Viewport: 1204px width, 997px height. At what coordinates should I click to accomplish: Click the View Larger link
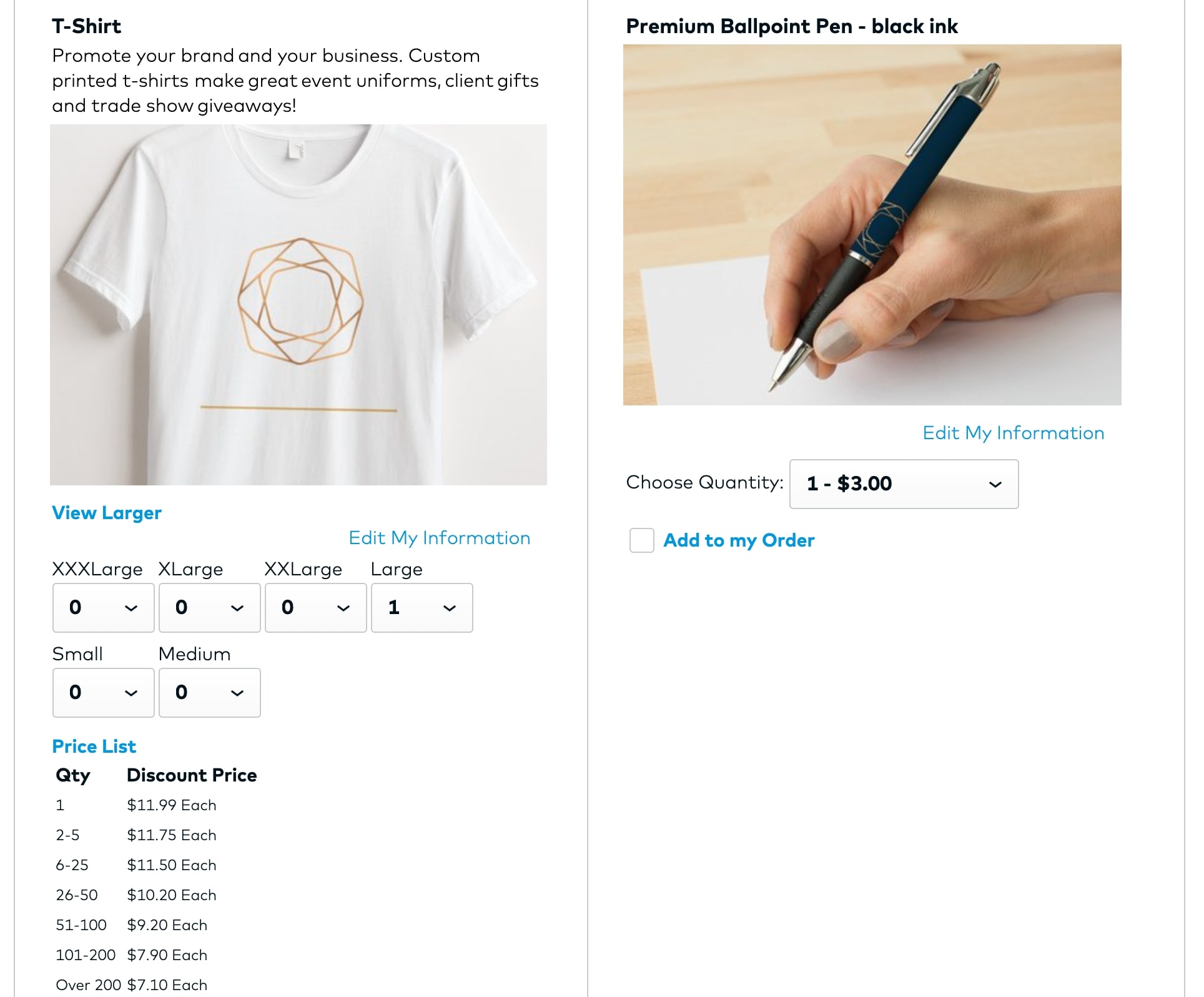[107, 513]
